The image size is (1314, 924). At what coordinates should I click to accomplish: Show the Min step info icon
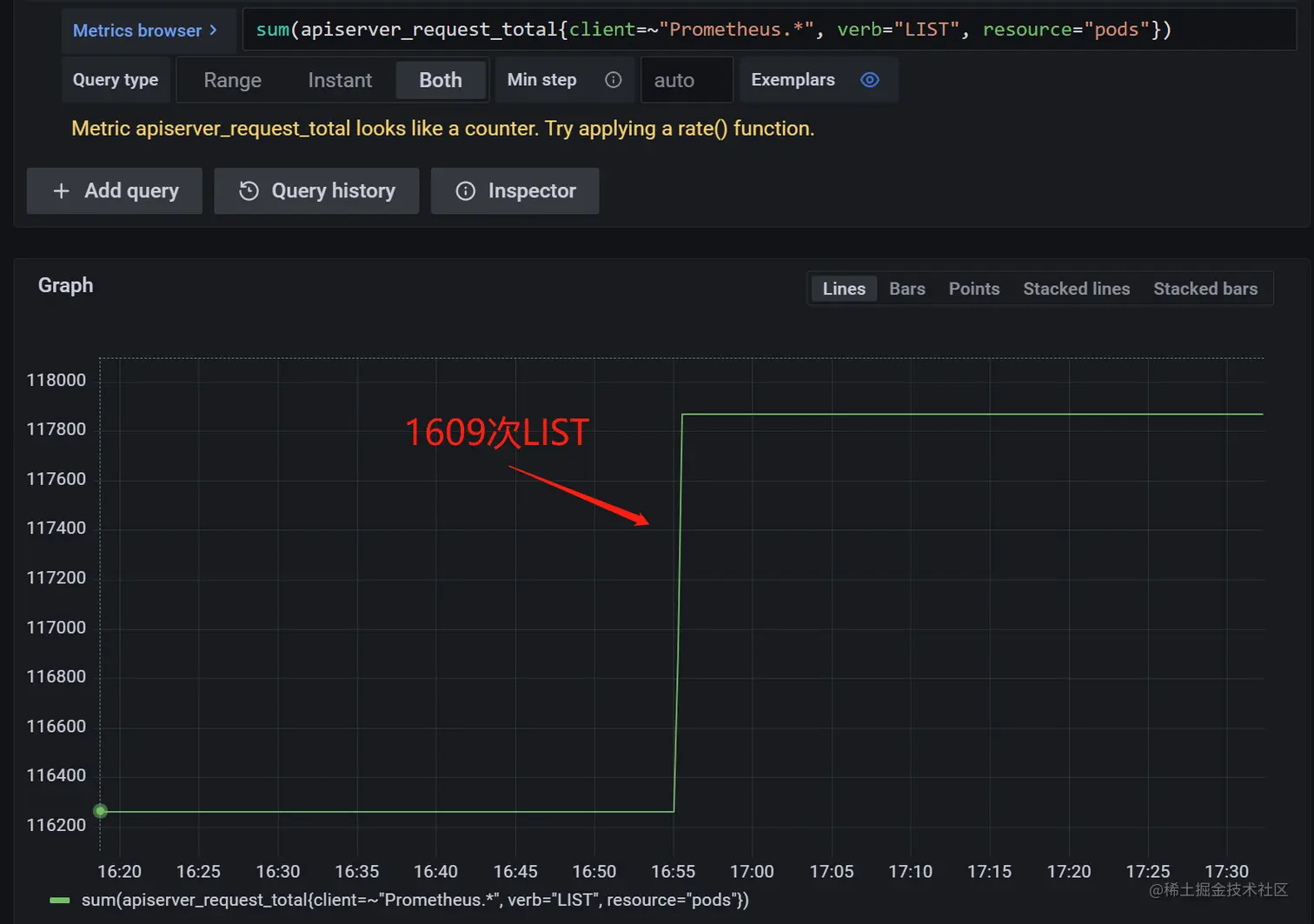click(x=614, y=80)
